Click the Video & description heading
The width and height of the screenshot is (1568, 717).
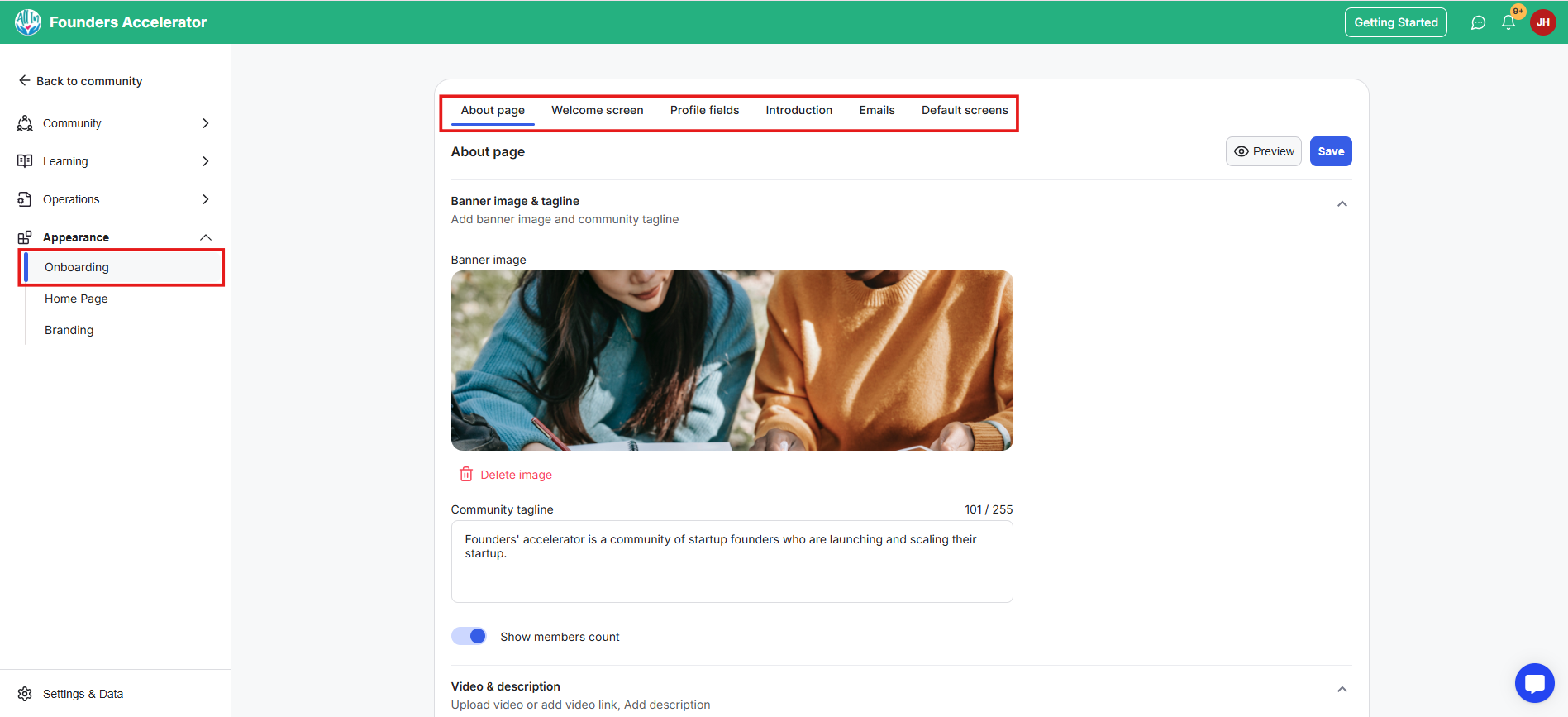506,686
